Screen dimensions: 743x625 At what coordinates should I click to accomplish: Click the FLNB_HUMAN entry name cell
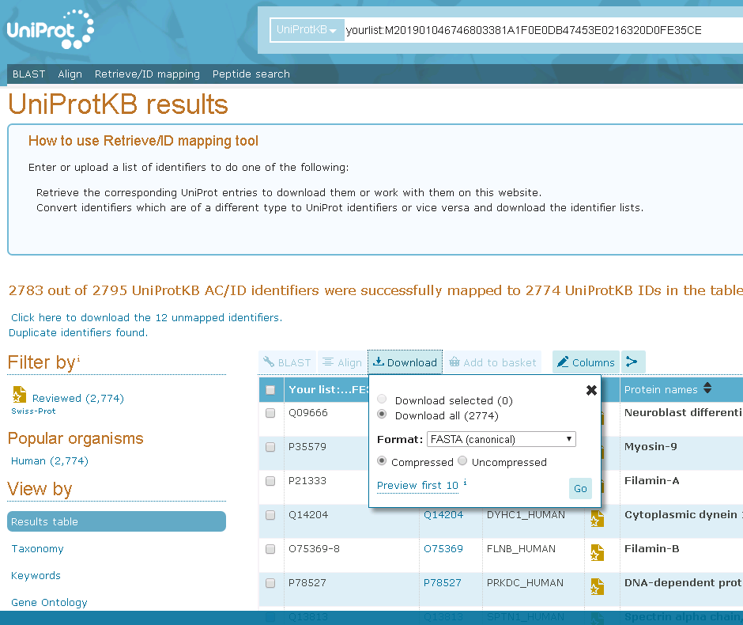tap(521, 549)
